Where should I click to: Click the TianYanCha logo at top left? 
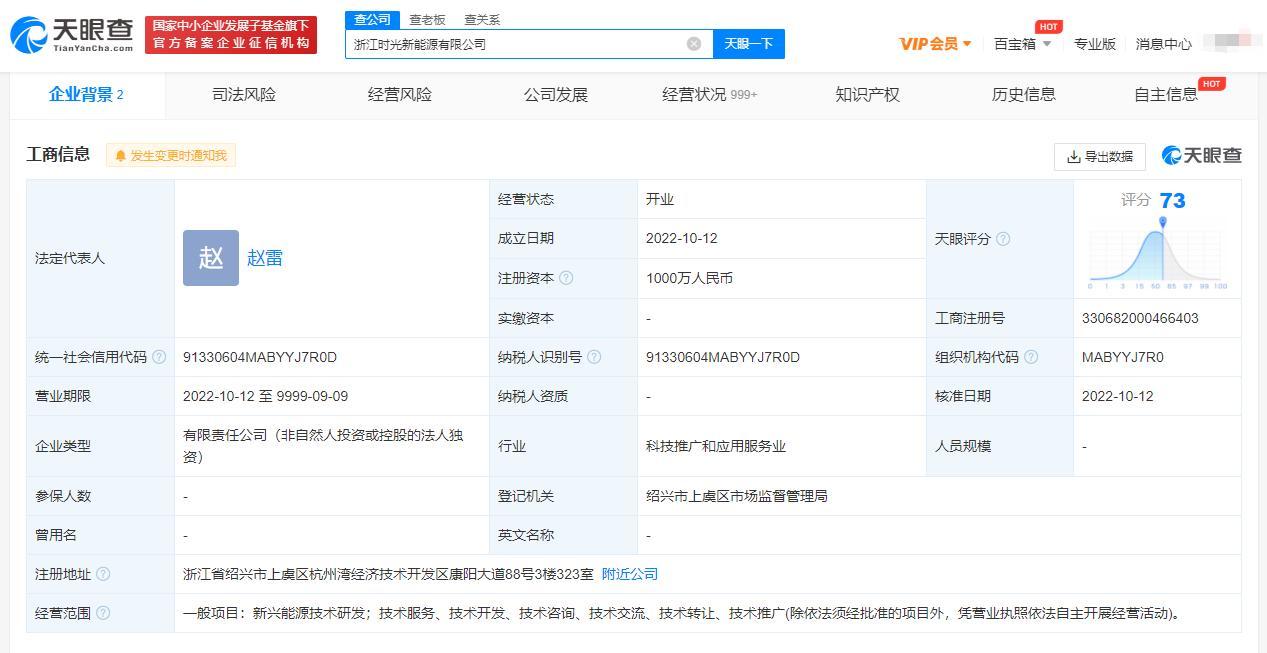(72, 35)
